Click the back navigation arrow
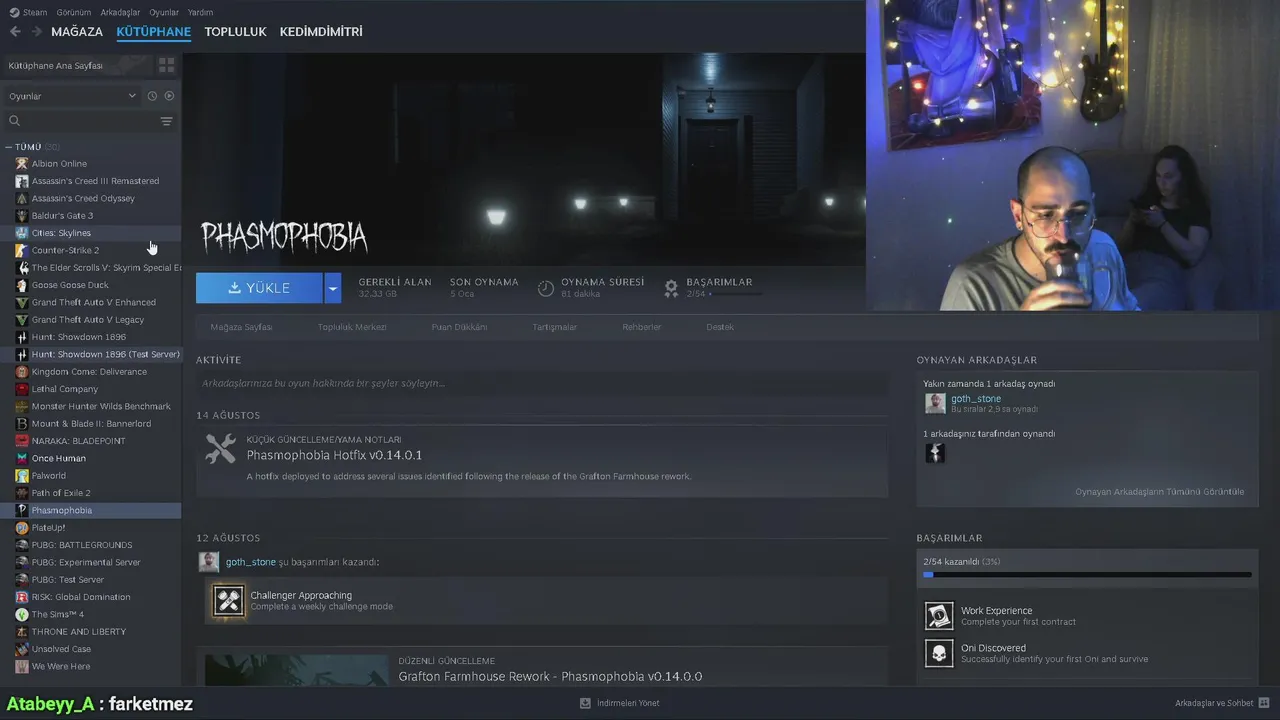 coord(15,32)
